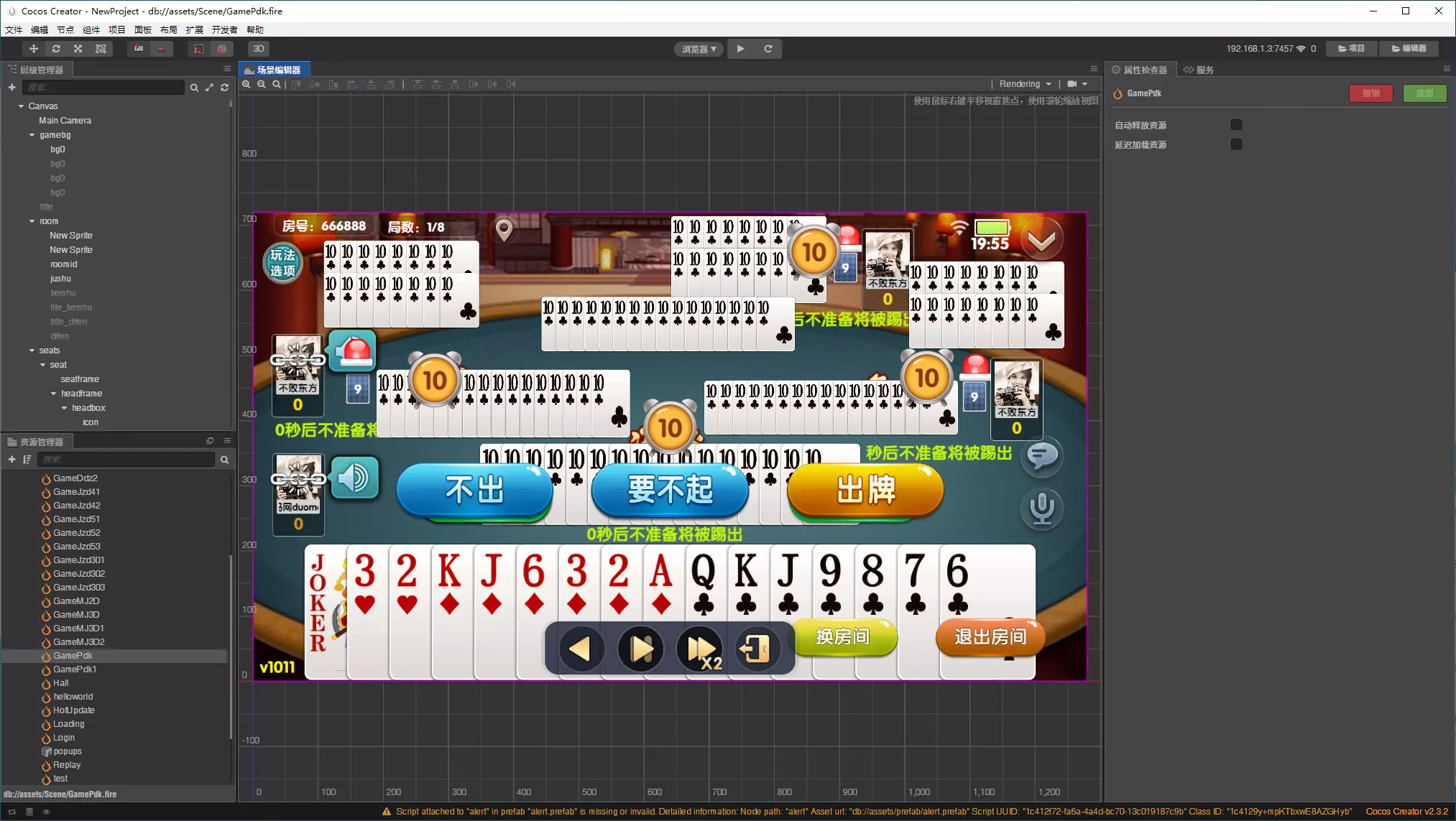Collapse the seats node in hierarchy
Viewport: 1456px width, 821px height.
[x=32, y=351]
